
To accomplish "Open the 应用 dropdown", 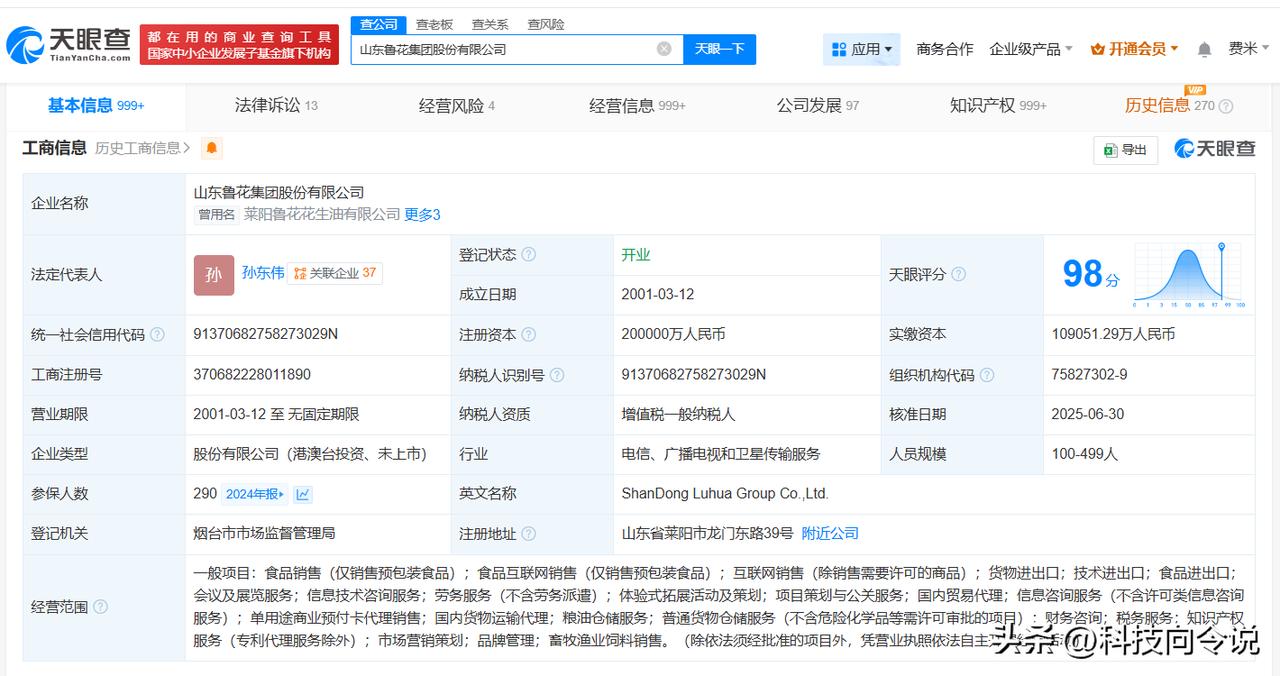I will [862, 49].
